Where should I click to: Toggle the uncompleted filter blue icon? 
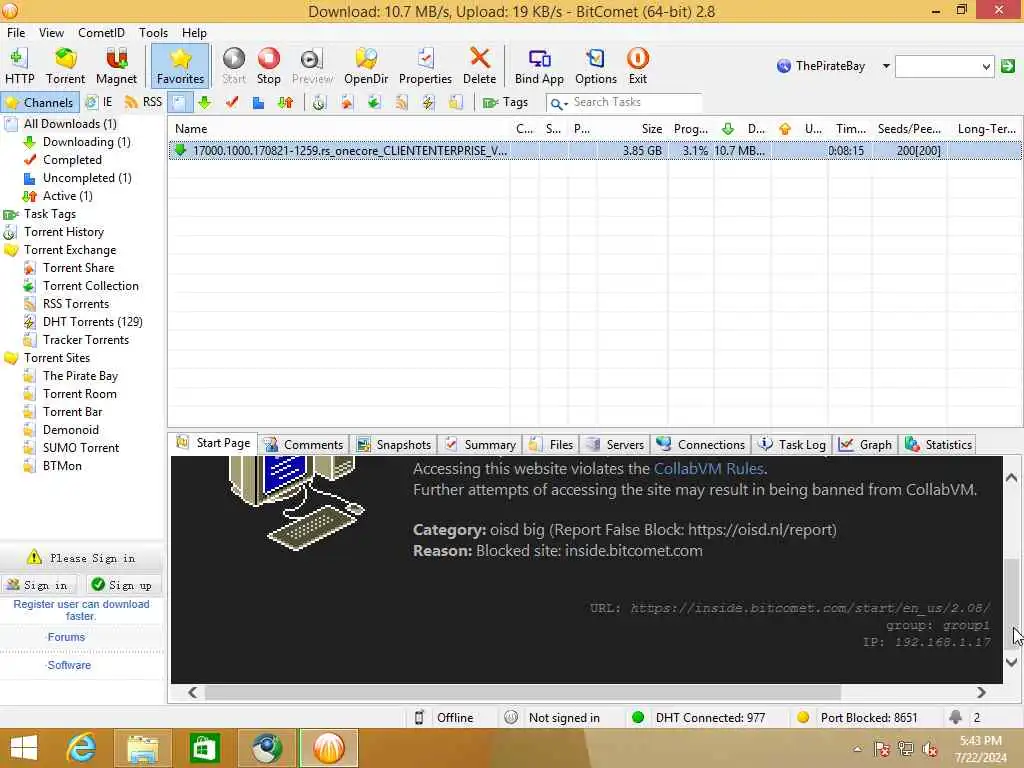[x=259, y=102]
